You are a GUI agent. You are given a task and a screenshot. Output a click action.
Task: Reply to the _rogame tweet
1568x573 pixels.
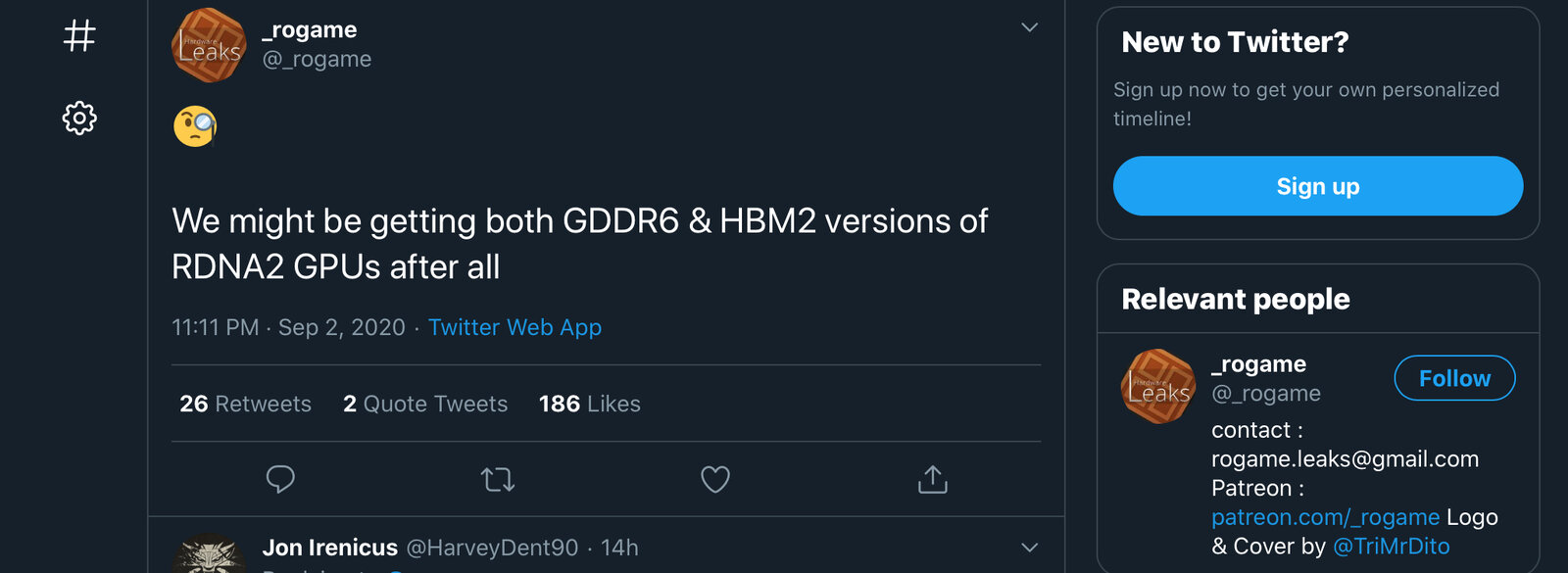280,479
